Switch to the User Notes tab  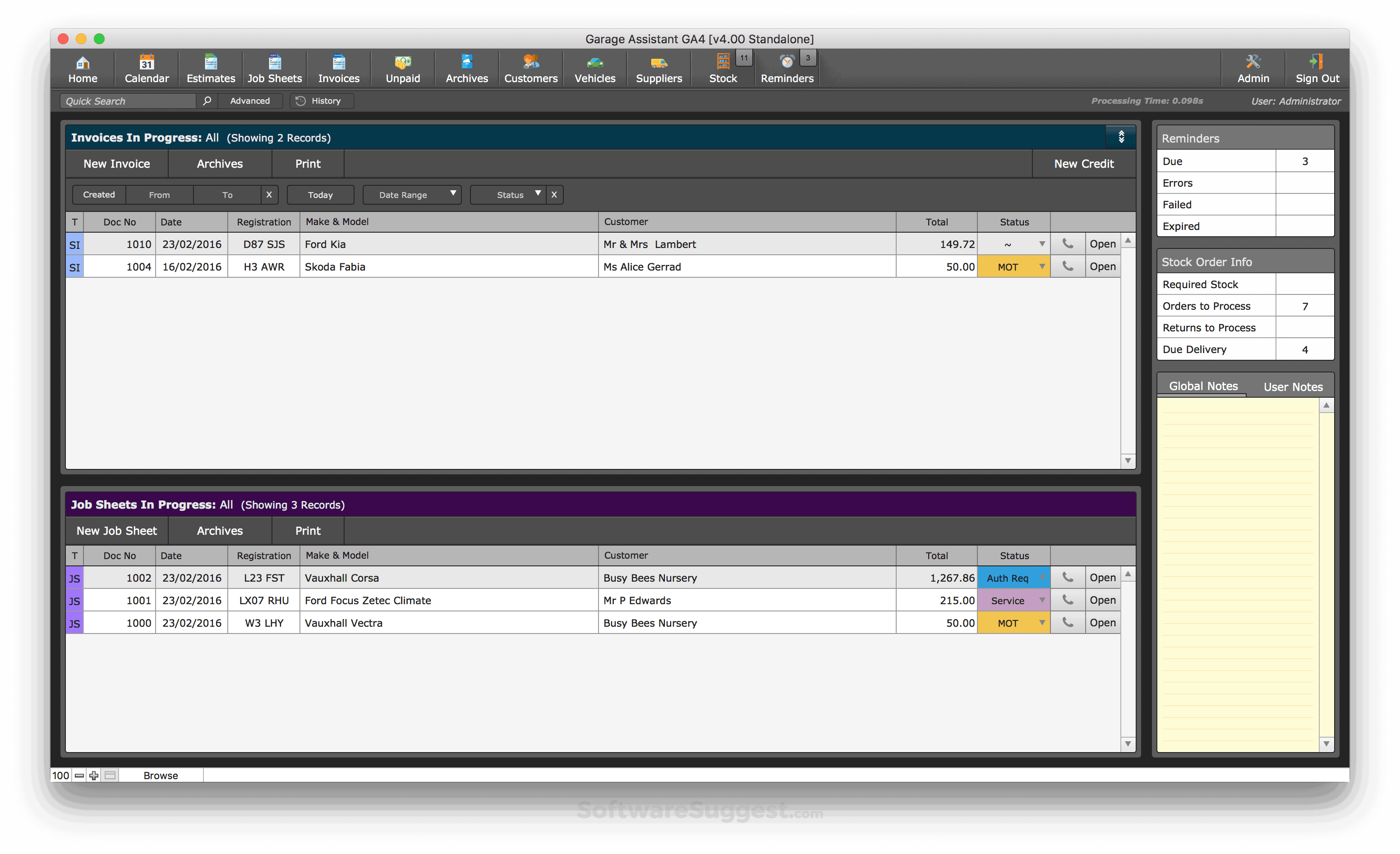[x=1293, y=387]
